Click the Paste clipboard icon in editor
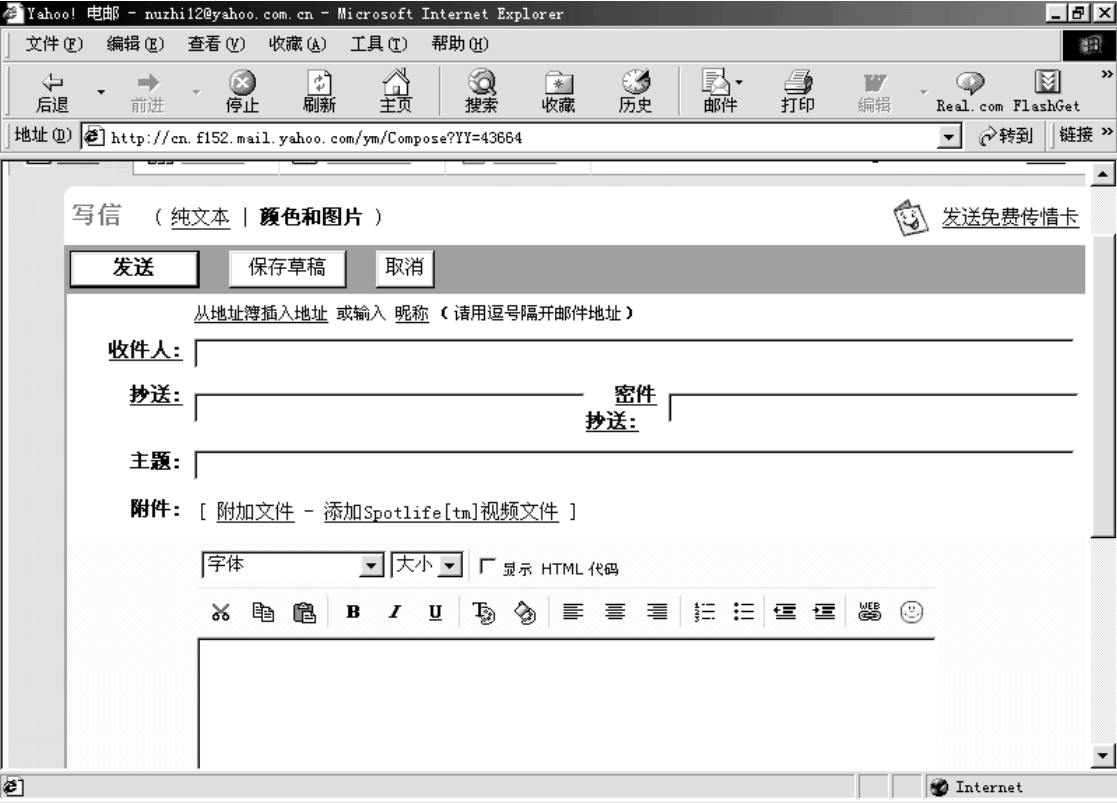This screenshot has height=803, width=1117. (x=304, y=612)
